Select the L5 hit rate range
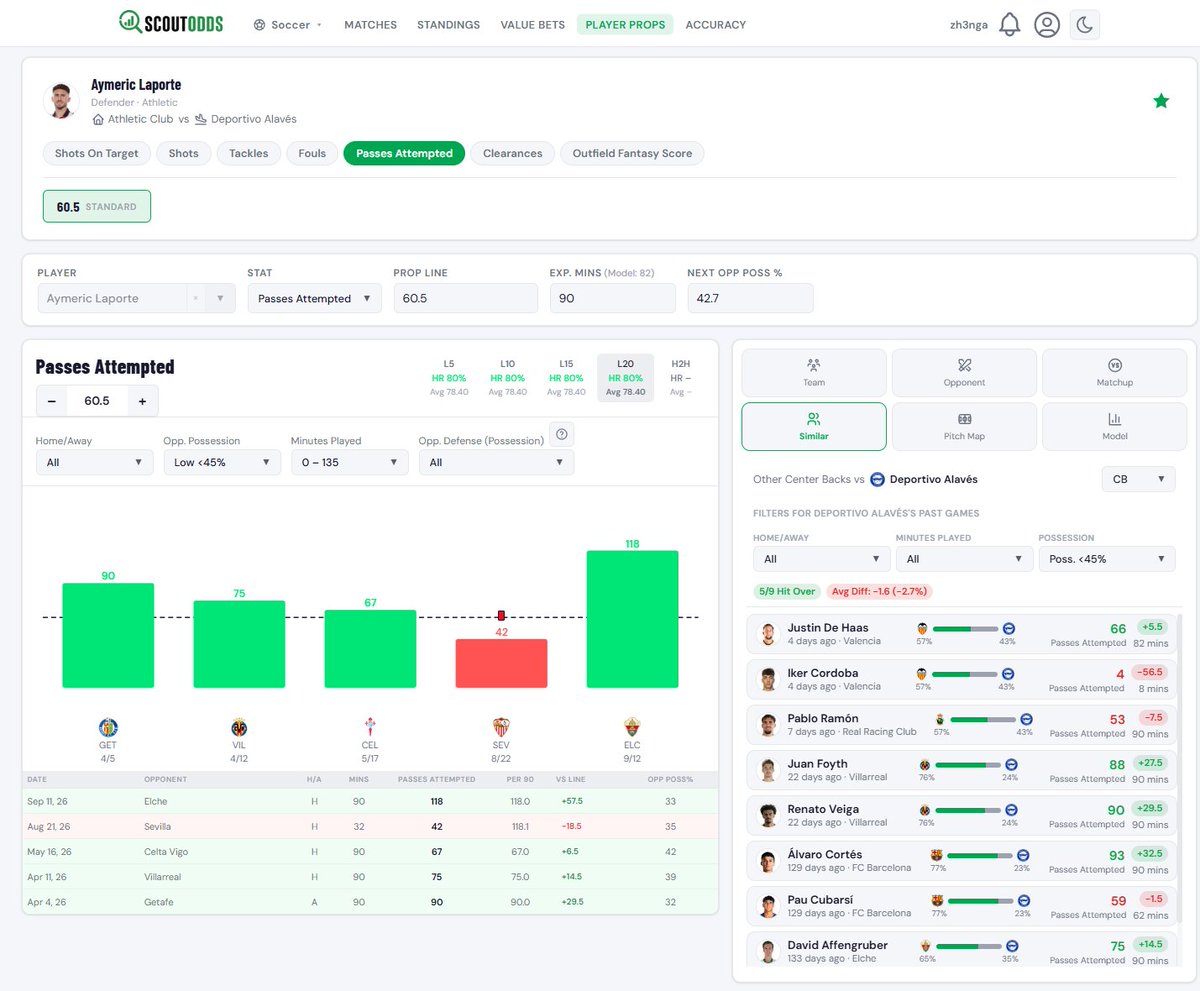The width and height of the screenshot is (1200, 991). tap(449, 378)
